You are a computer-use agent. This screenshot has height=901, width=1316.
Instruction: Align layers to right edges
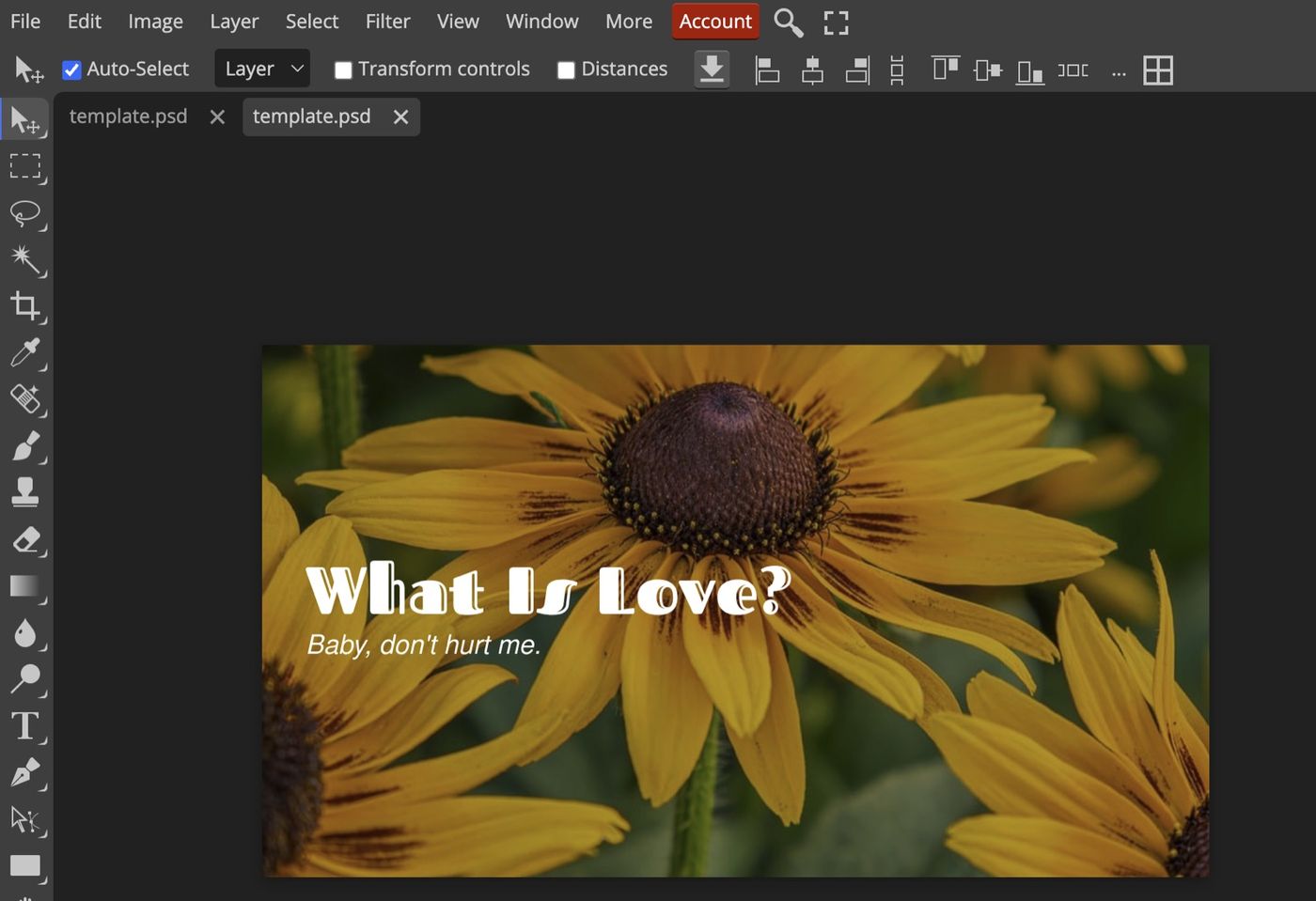(856, 70)
